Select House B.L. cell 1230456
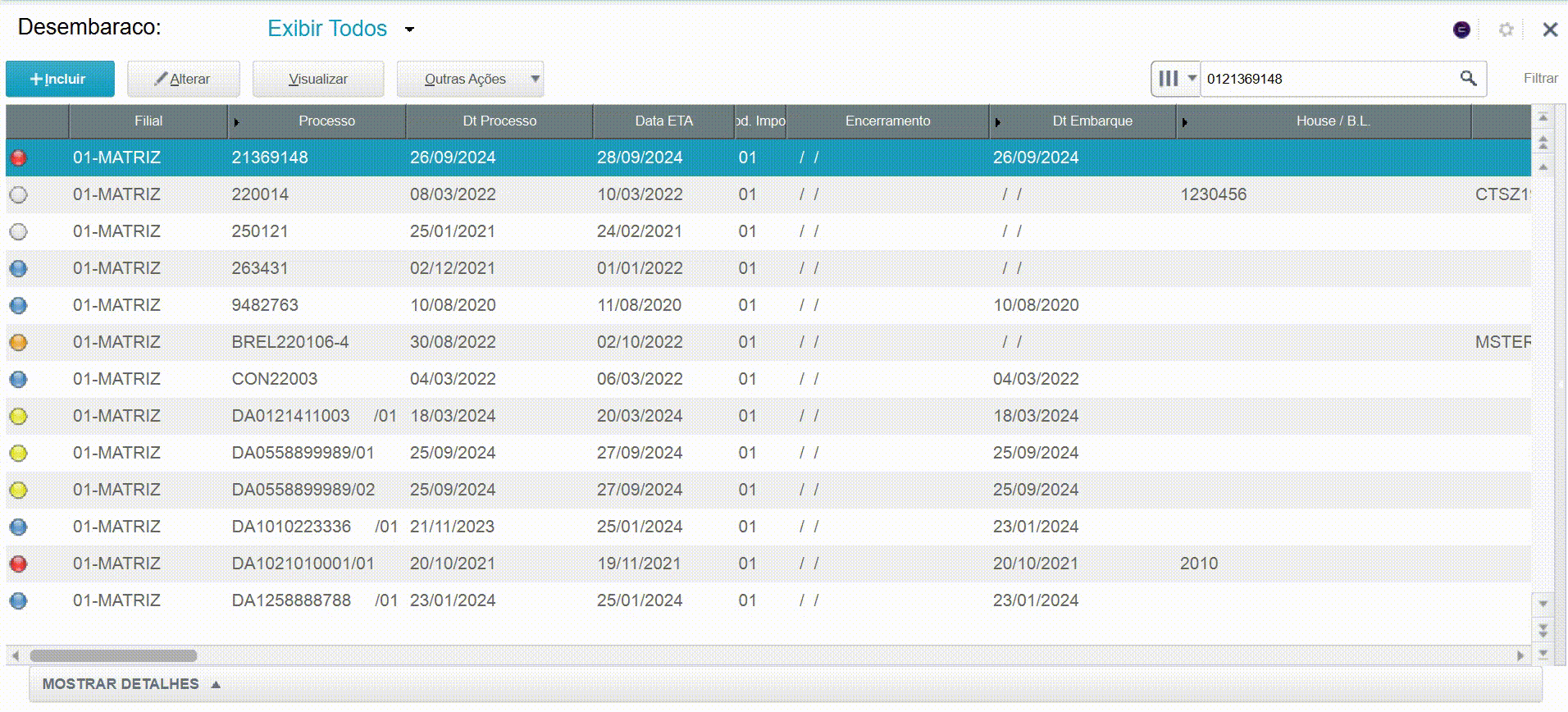Image resolution: width=1568 pixels, height=712 pixels. point(1214,194)
